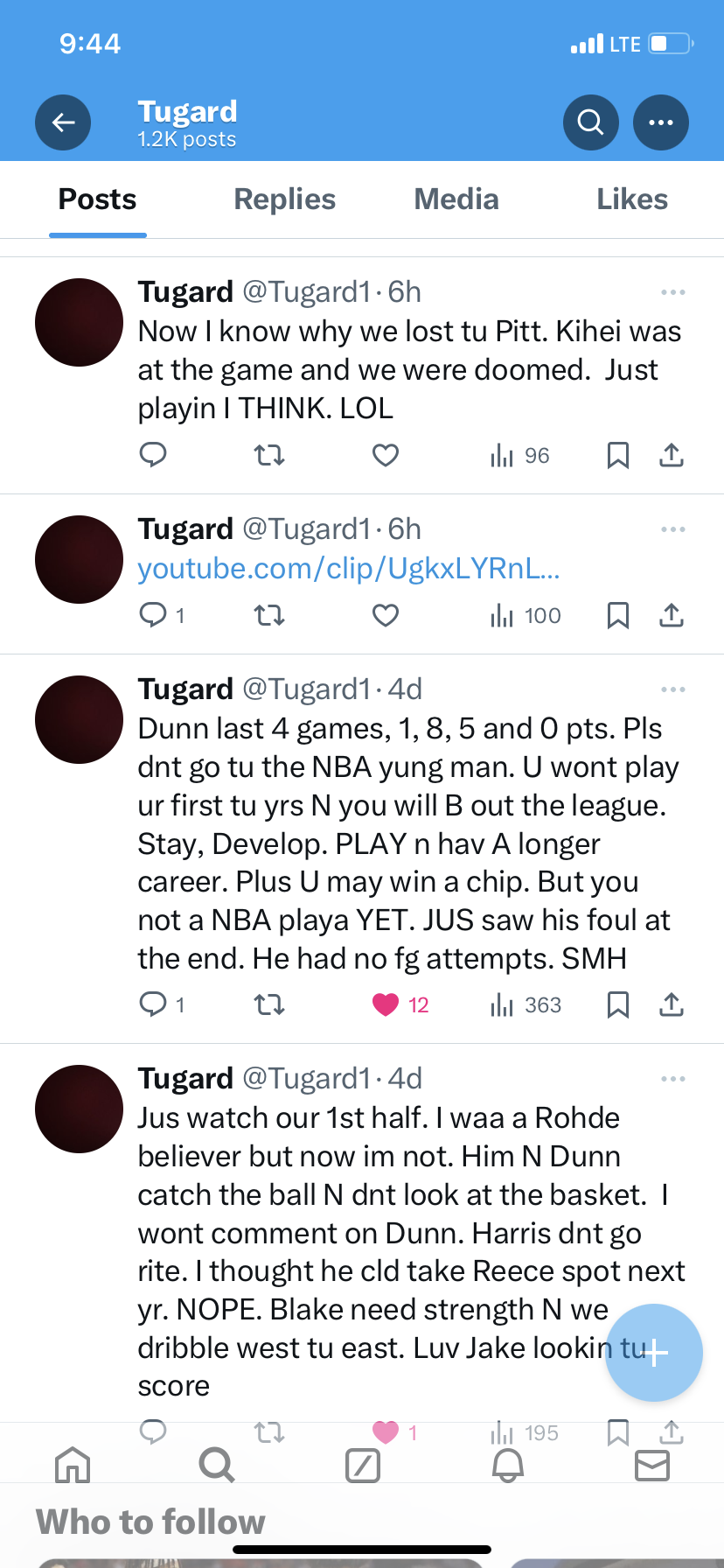Share the Dunn NBA post
Viewport: 724px width, 1568px height.
672,1004
